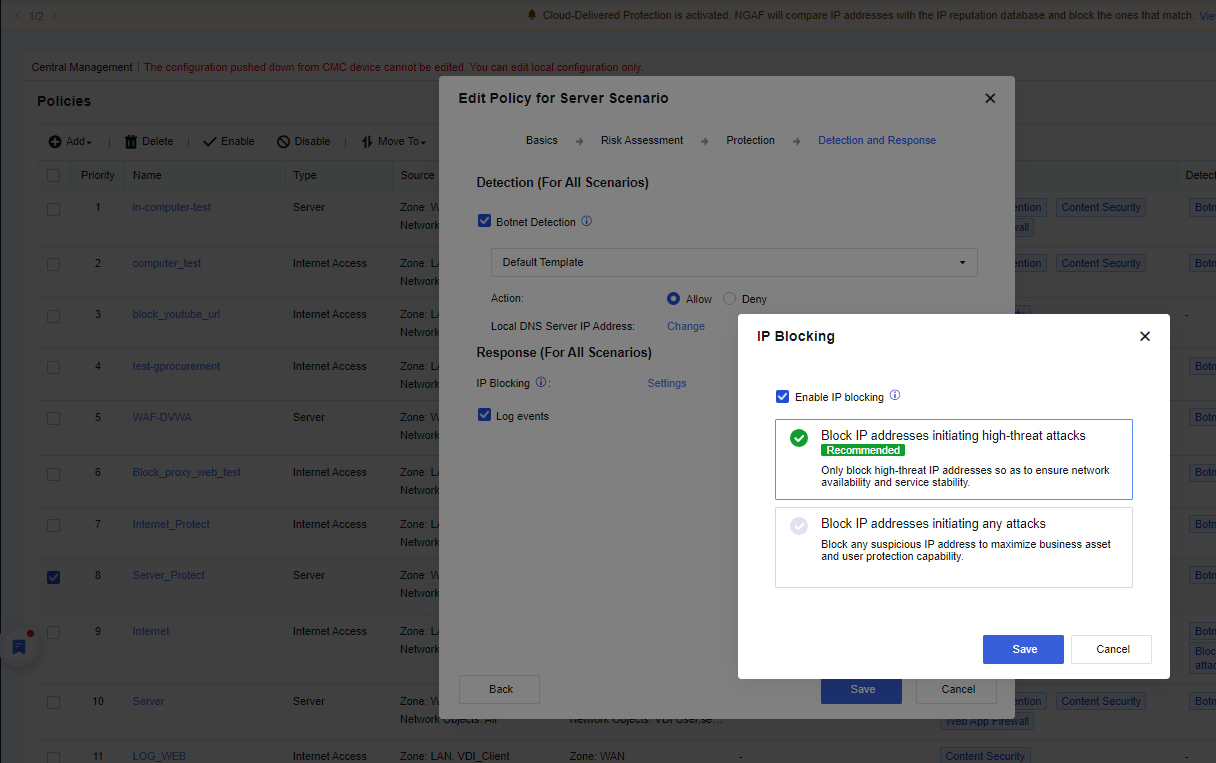This screenshot has width=1216, height=763.
Task: Click the Content Security tag in first row
Action: [x=1101, y=207]
